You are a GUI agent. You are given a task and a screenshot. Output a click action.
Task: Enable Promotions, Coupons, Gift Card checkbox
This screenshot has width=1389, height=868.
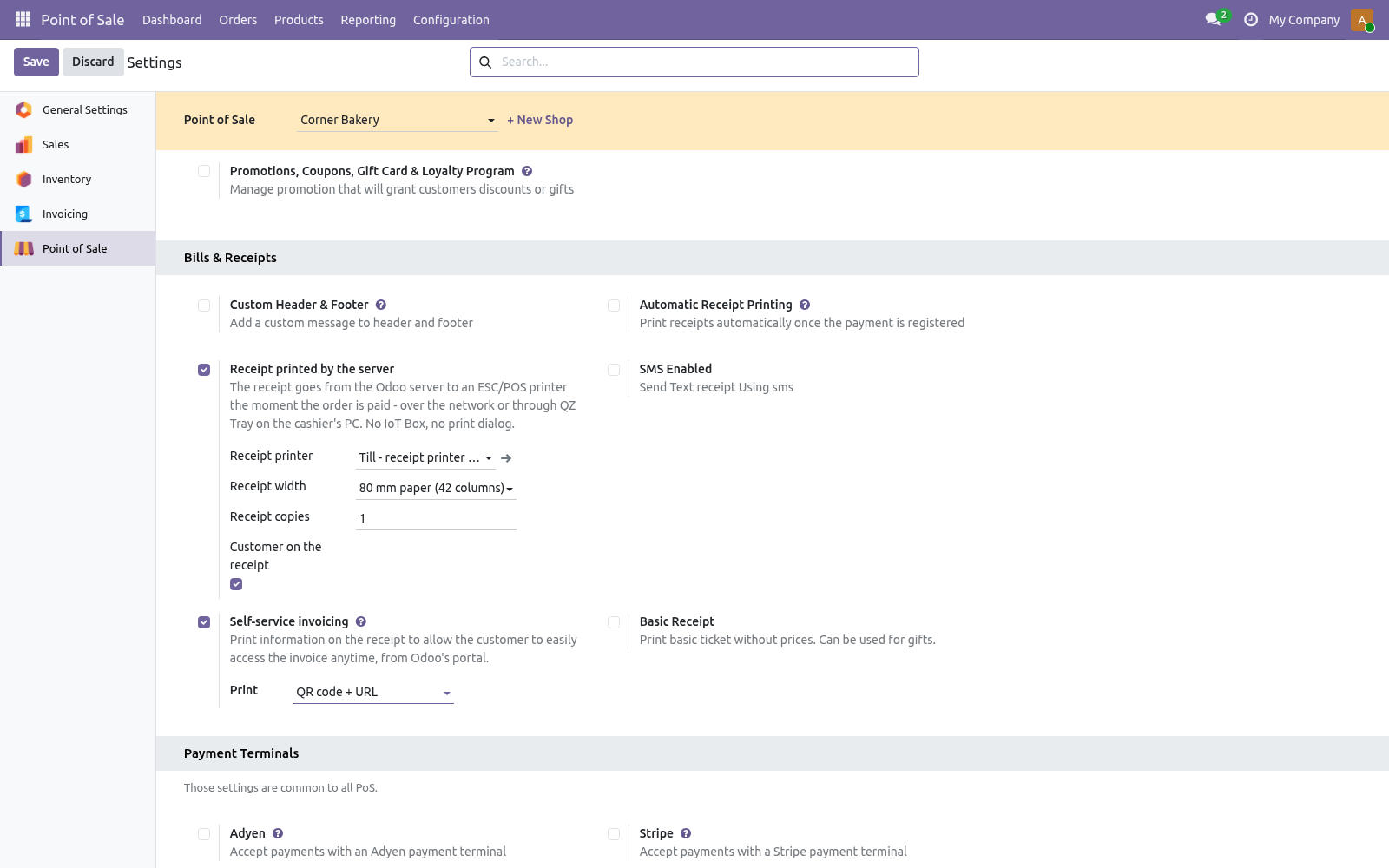(204, 171)
